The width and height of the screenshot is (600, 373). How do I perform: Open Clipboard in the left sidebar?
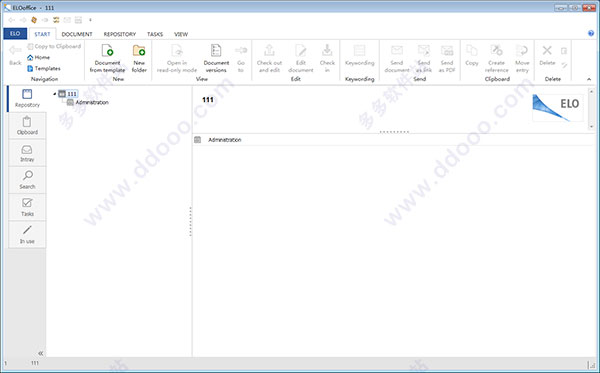coord(27,126)
